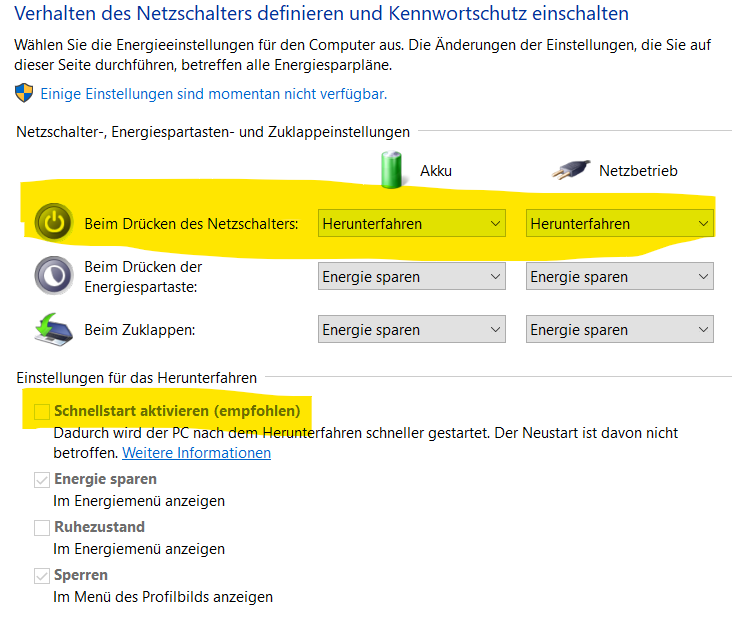Viewport: 752px width, 637px height.
Task: Click the power plug Netzbetrieb icon
Action: [x=571, y=170]
